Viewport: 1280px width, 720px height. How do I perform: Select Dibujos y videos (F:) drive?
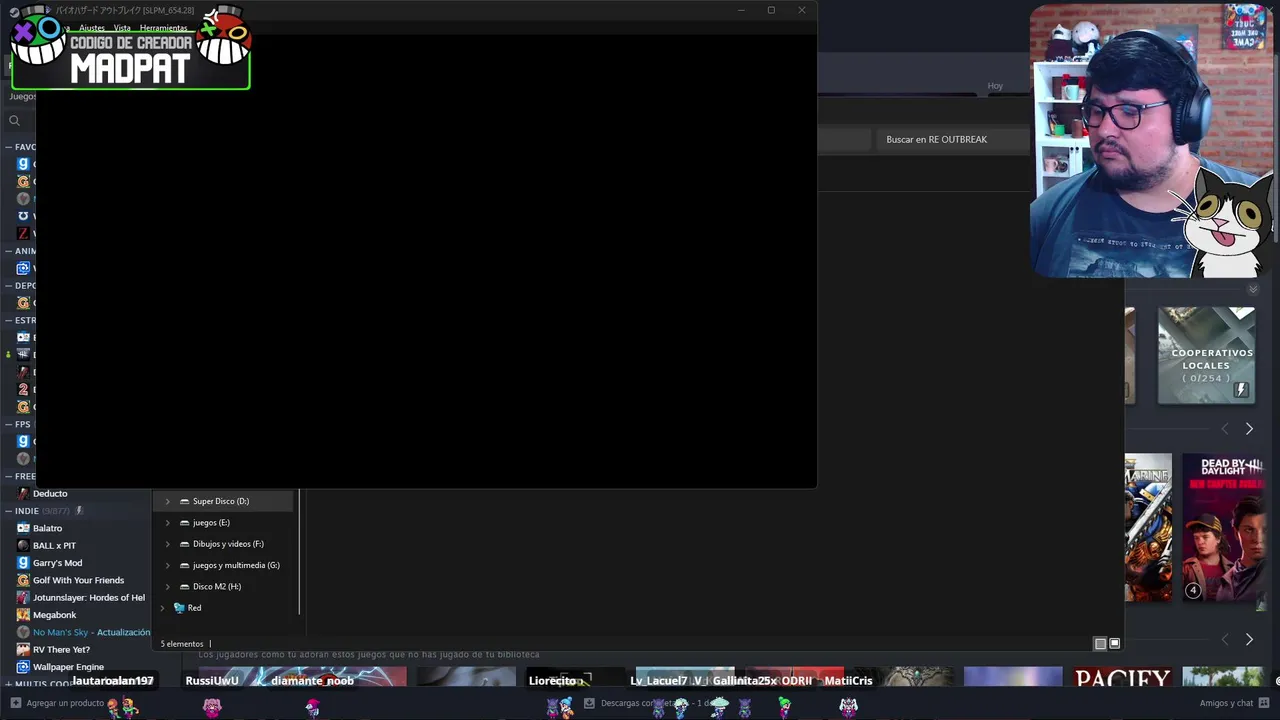pos(228,544)
